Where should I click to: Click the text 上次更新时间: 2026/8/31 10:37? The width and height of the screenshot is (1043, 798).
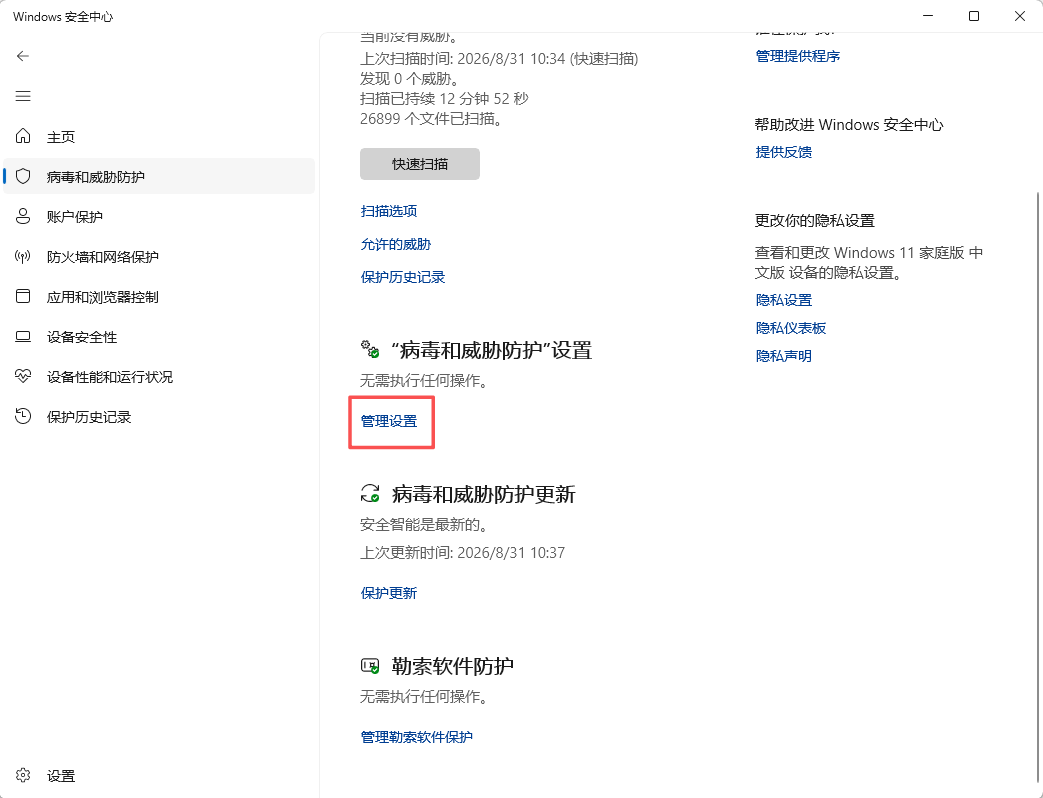462,553
